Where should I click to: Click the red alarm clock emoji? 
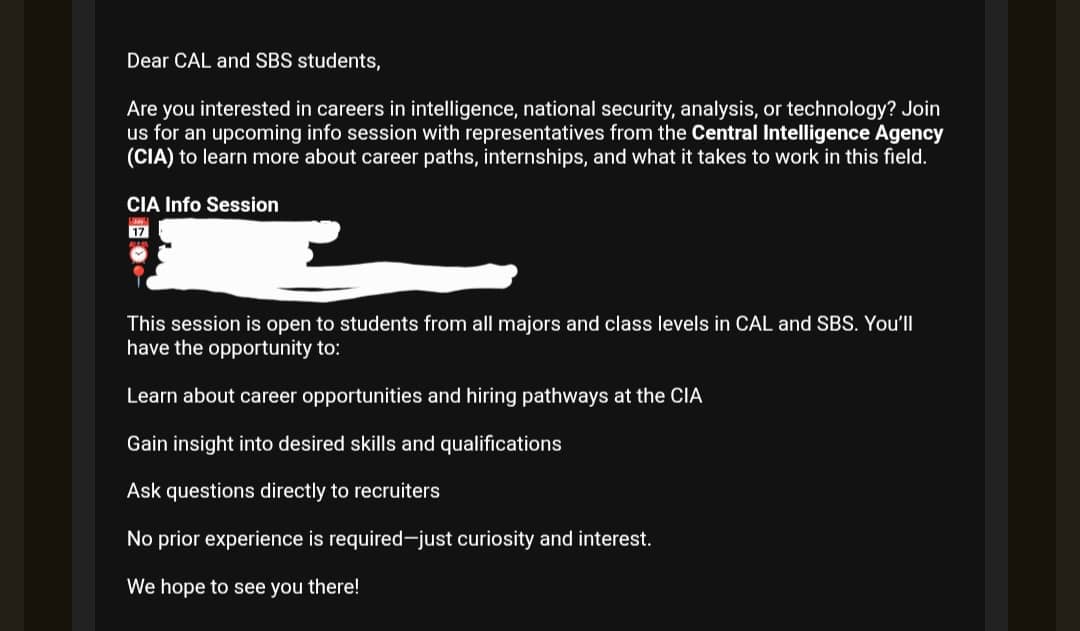click(x=138, y=252)
